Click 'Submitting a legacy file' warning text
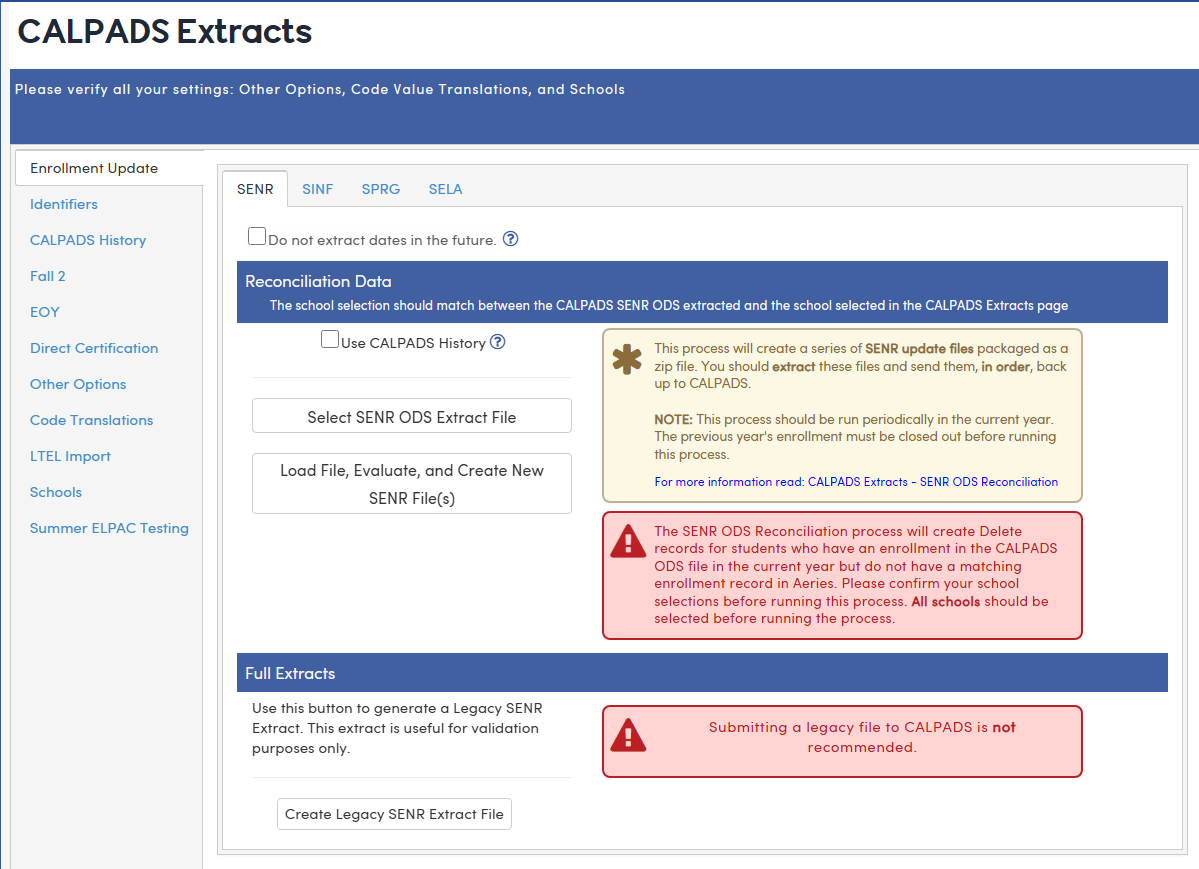The image size is (1199, 869). click(862, 737)
